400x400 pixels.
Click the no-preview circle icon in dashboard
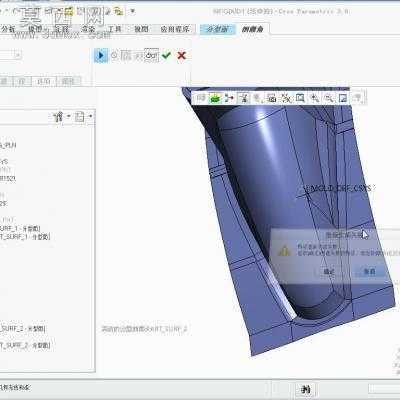(114, 55)
